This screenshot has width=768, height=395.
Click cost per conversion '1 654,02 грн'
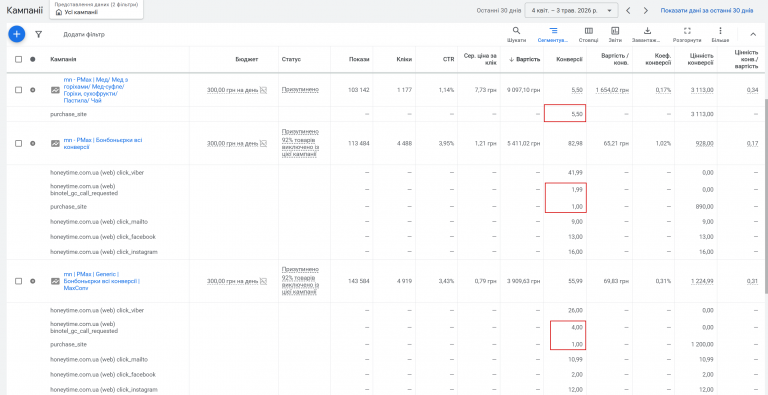coord(612,90)
